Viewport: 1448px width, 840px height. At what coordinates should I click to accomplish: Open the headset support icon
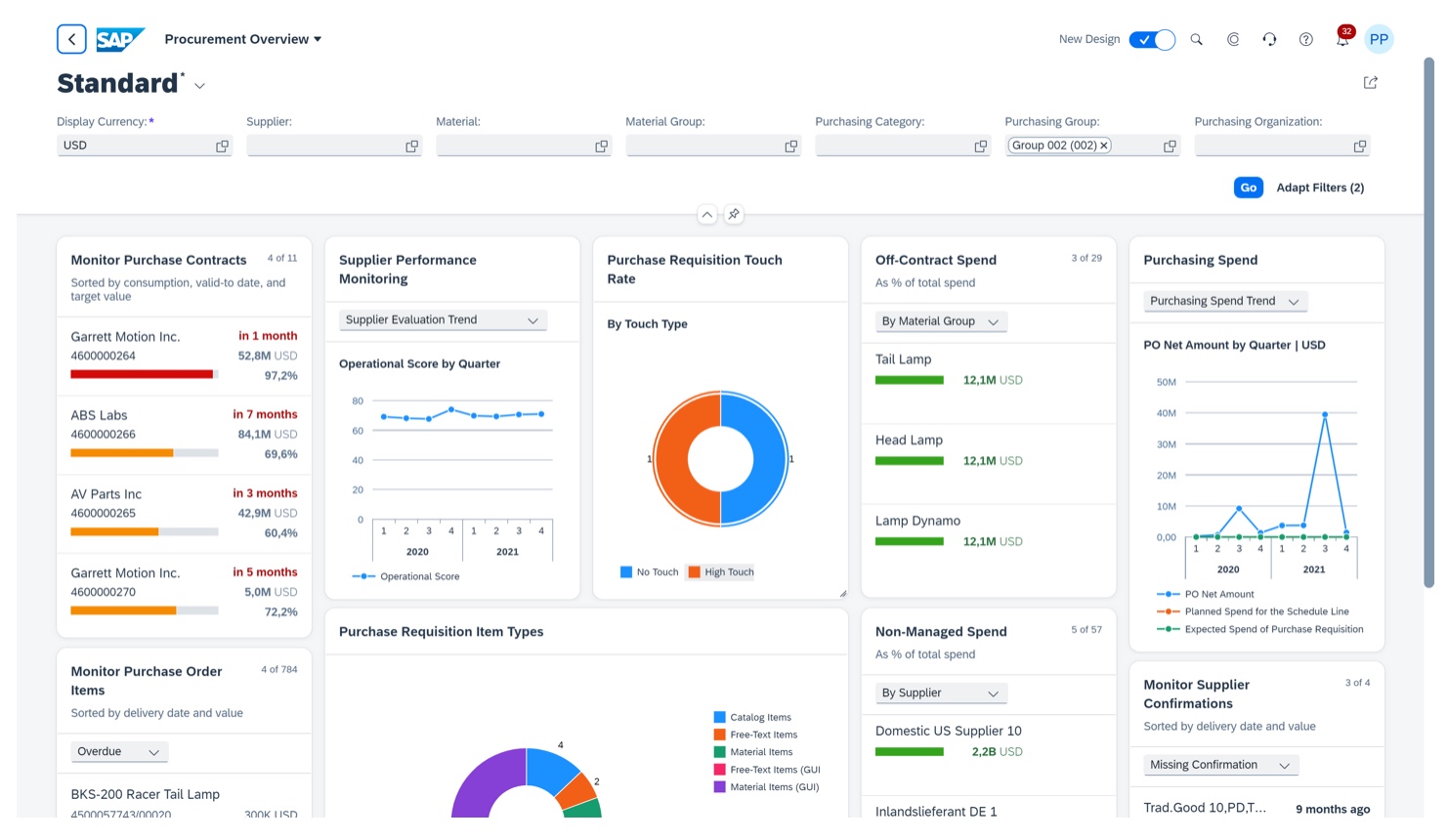[x=1269, y=39]
